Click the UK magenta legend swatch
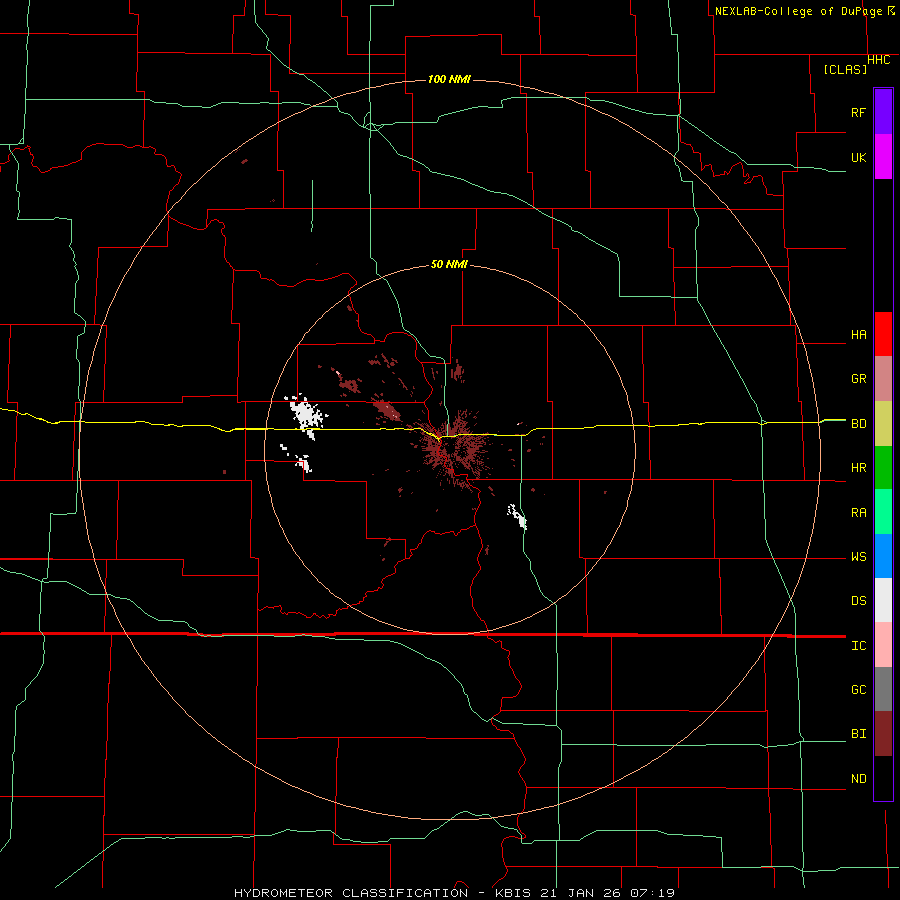900x900 pixels. point(883,157)
